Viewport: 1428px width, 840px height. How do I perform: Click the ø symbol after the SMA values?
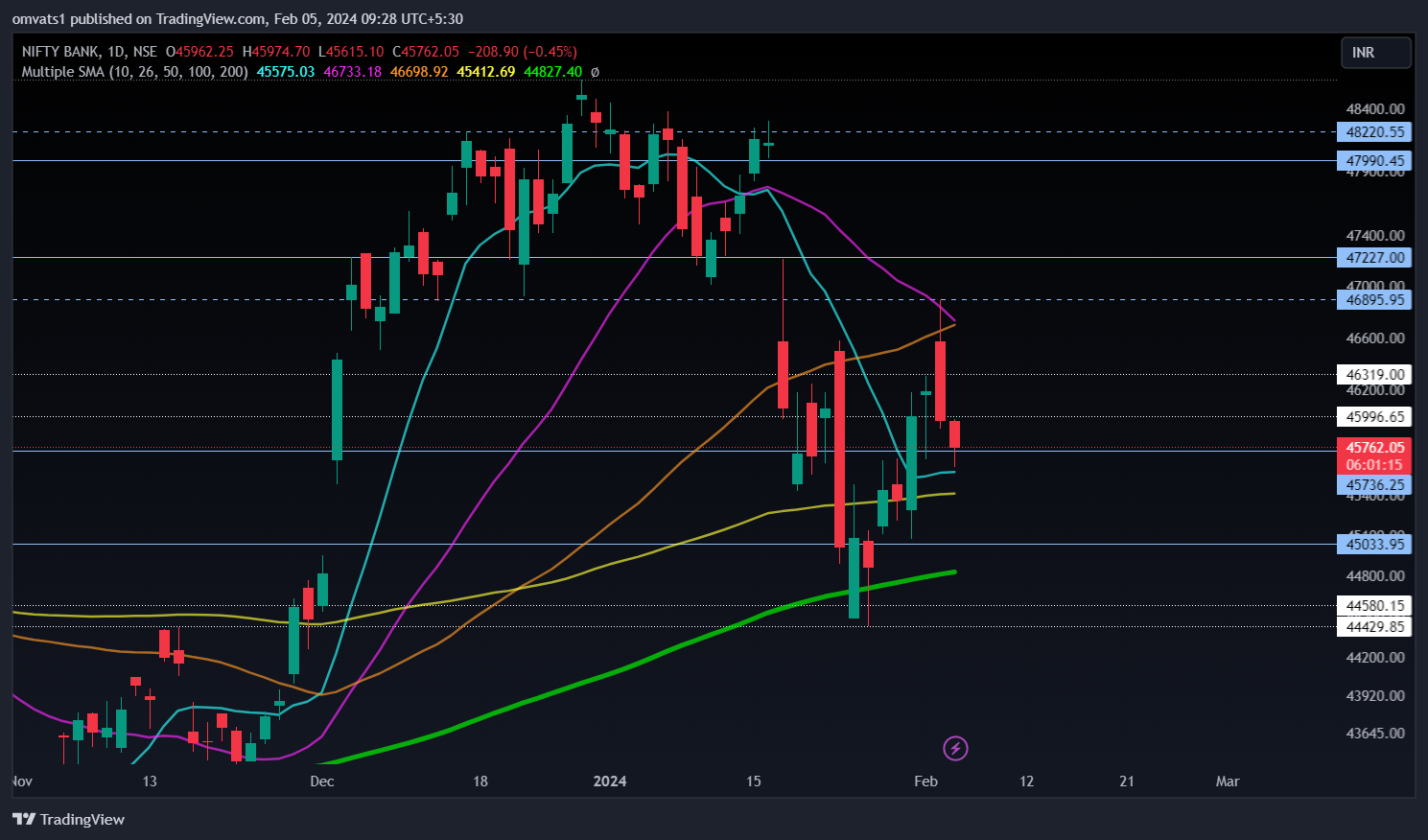[595, 72]
